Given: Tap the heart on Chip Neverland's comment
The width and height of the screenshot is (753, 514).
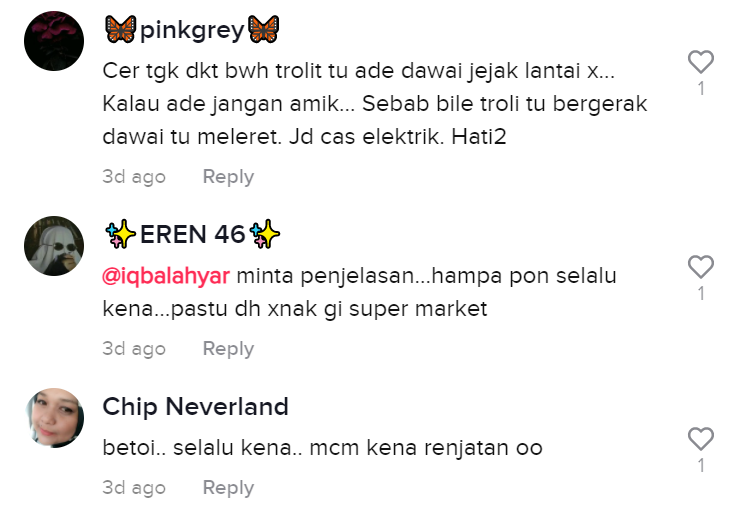Looking at the screenshot, I should [x=701, y=439].
